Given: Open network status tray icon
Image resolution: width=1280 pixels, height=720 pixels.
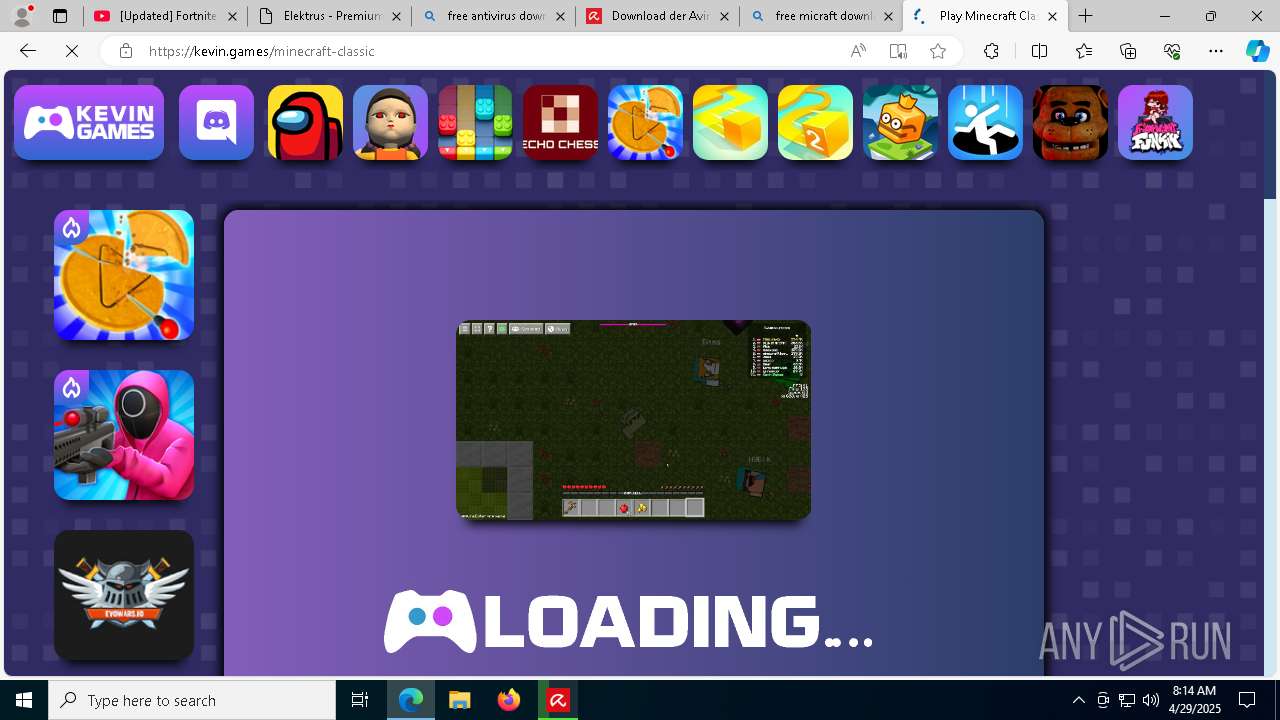Looking at the screenshot, I should tap(1126, 700).
